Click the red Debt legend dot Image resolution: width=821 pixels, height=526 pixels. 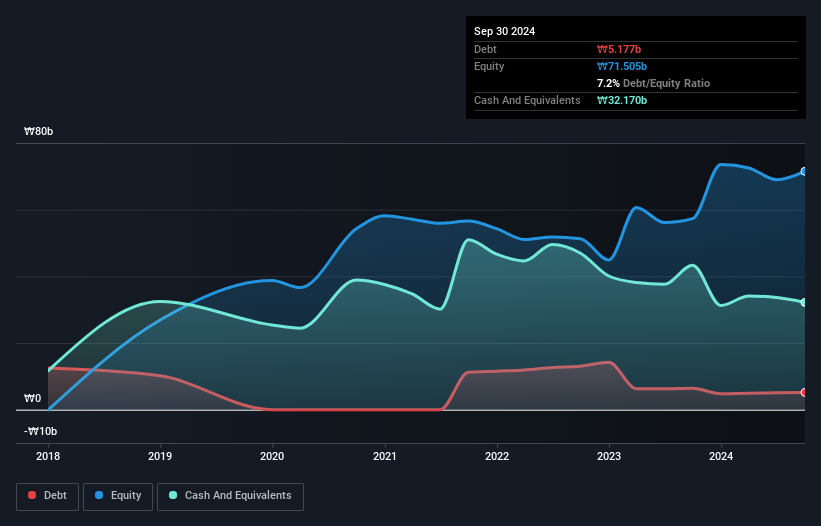(x=32, y=495)
